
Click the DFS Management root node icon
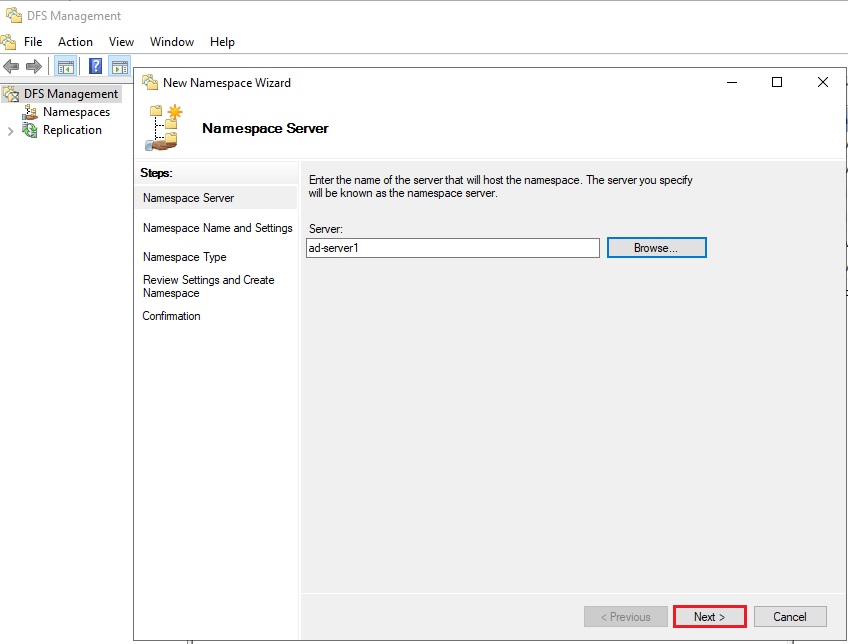point(10,93)
